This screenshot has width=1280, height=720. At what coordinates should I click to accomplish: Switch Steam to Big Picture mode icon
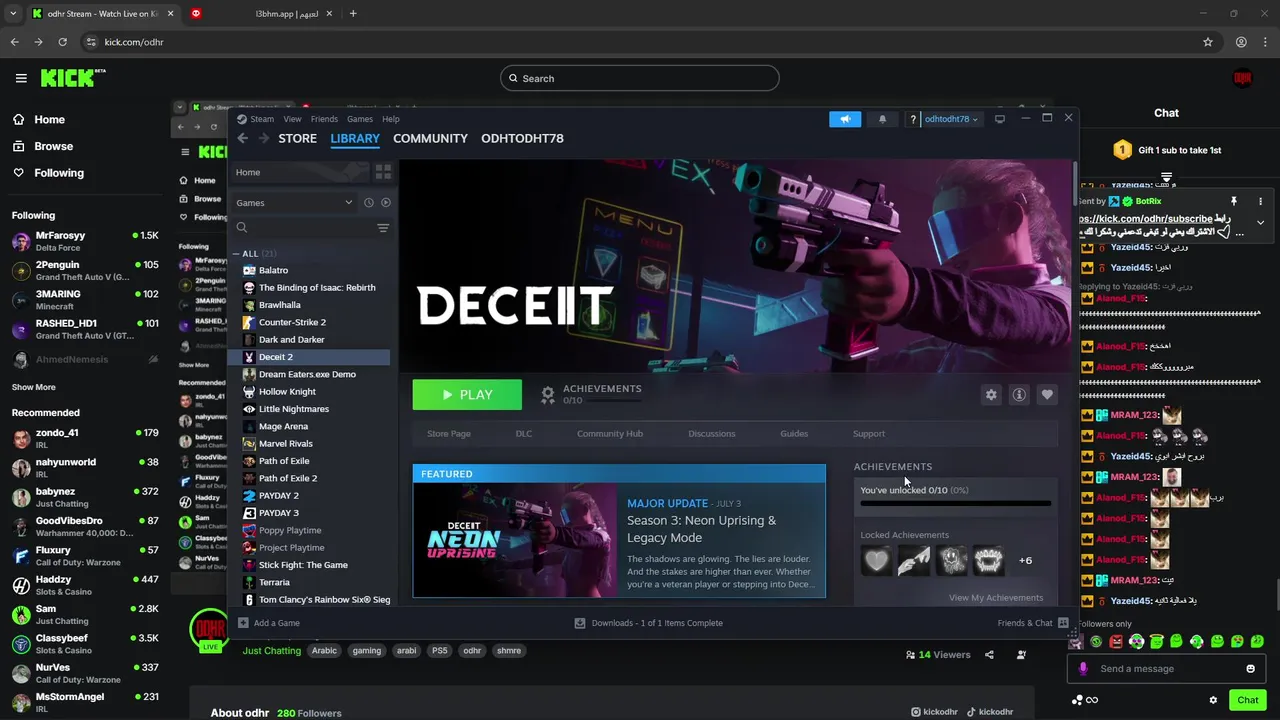pos(999,119)
